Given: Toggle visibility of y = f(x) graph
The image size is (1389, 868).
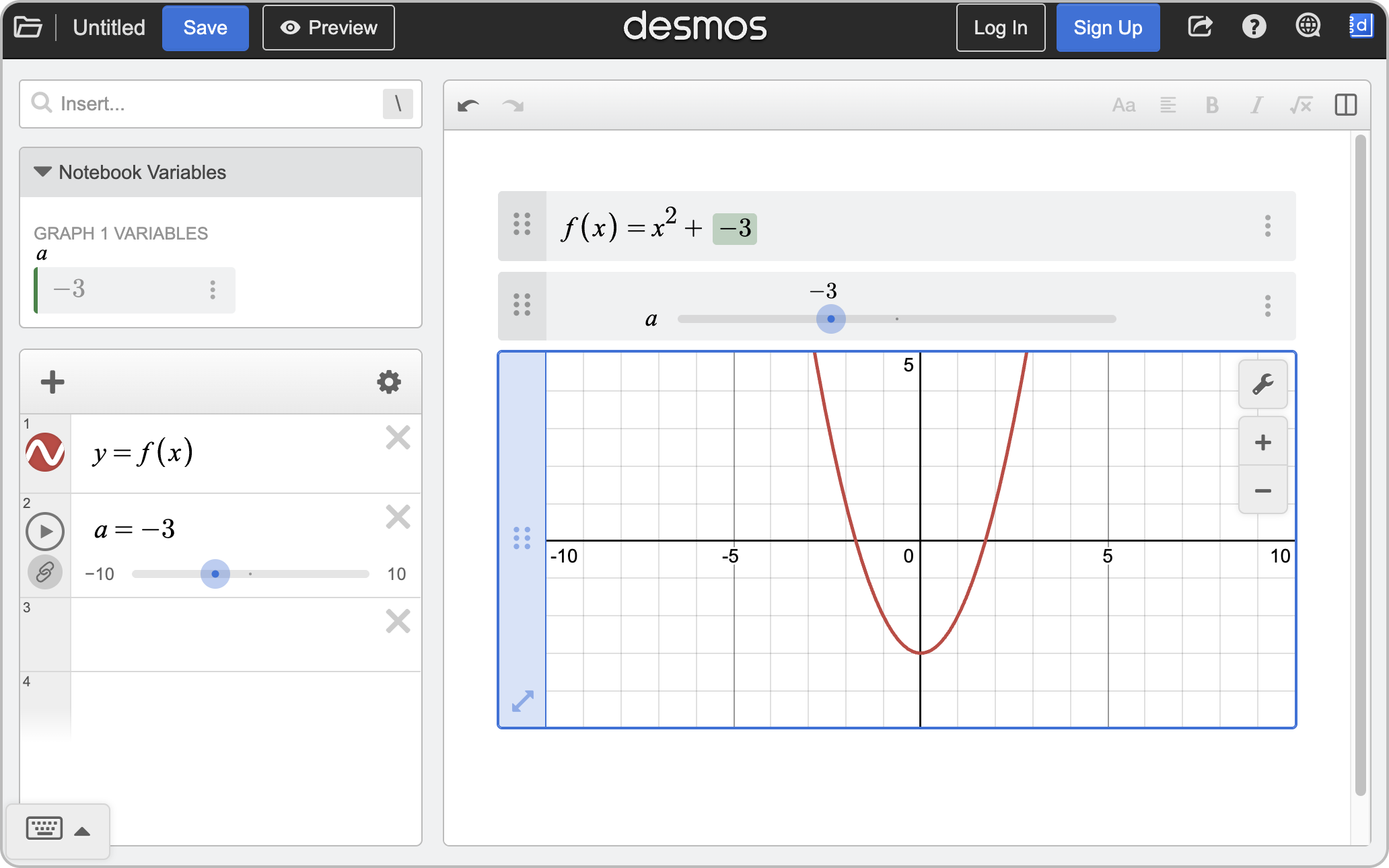Looking at the screenshot, I should [45, 452].
